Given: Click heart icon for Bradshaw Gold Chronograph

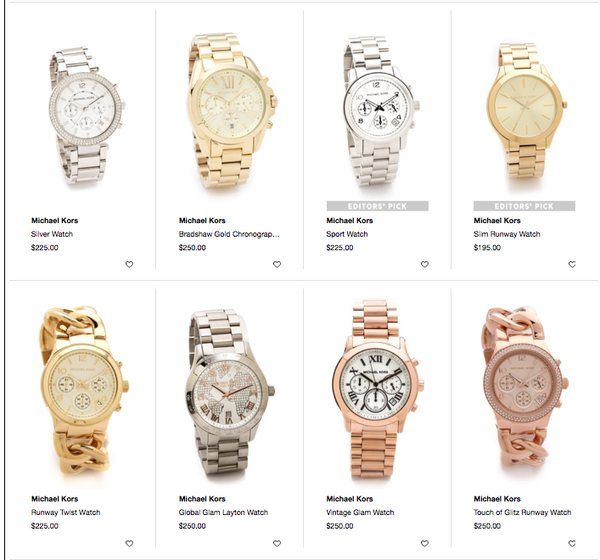Looking at the screenshot, I should coord(277,264).
